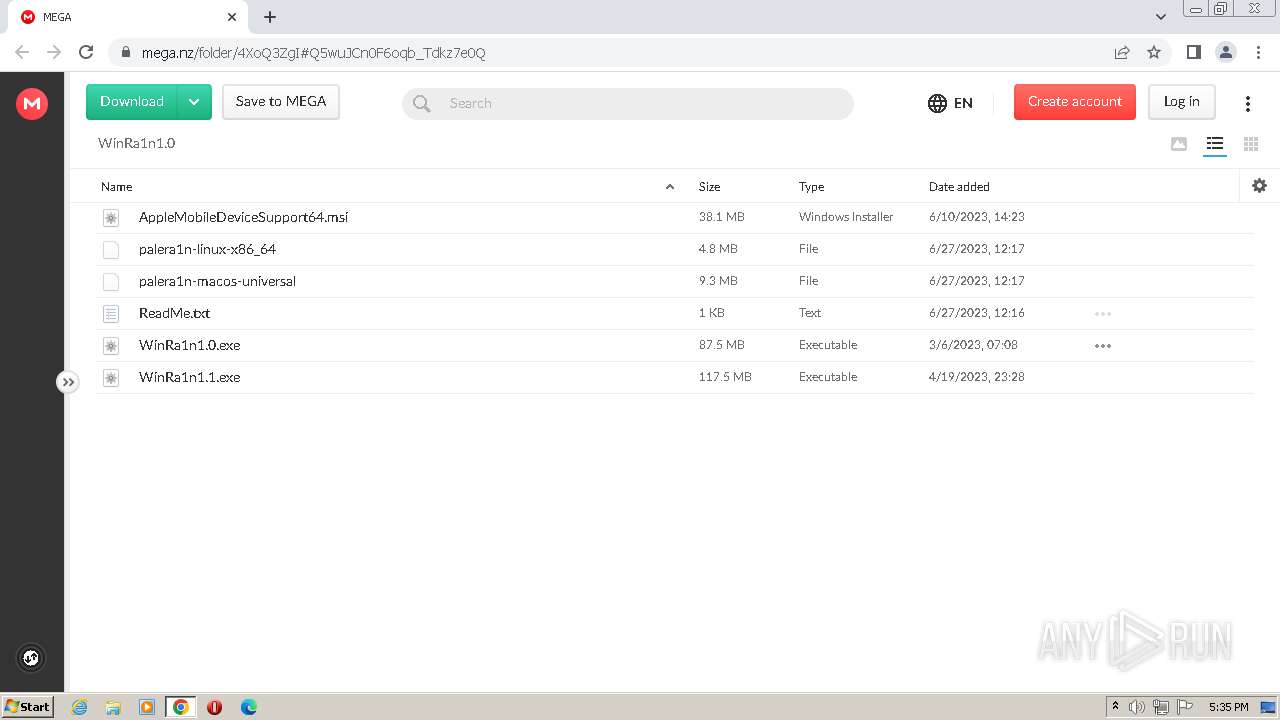Focus the Search input field

click(x=628, y=103)
